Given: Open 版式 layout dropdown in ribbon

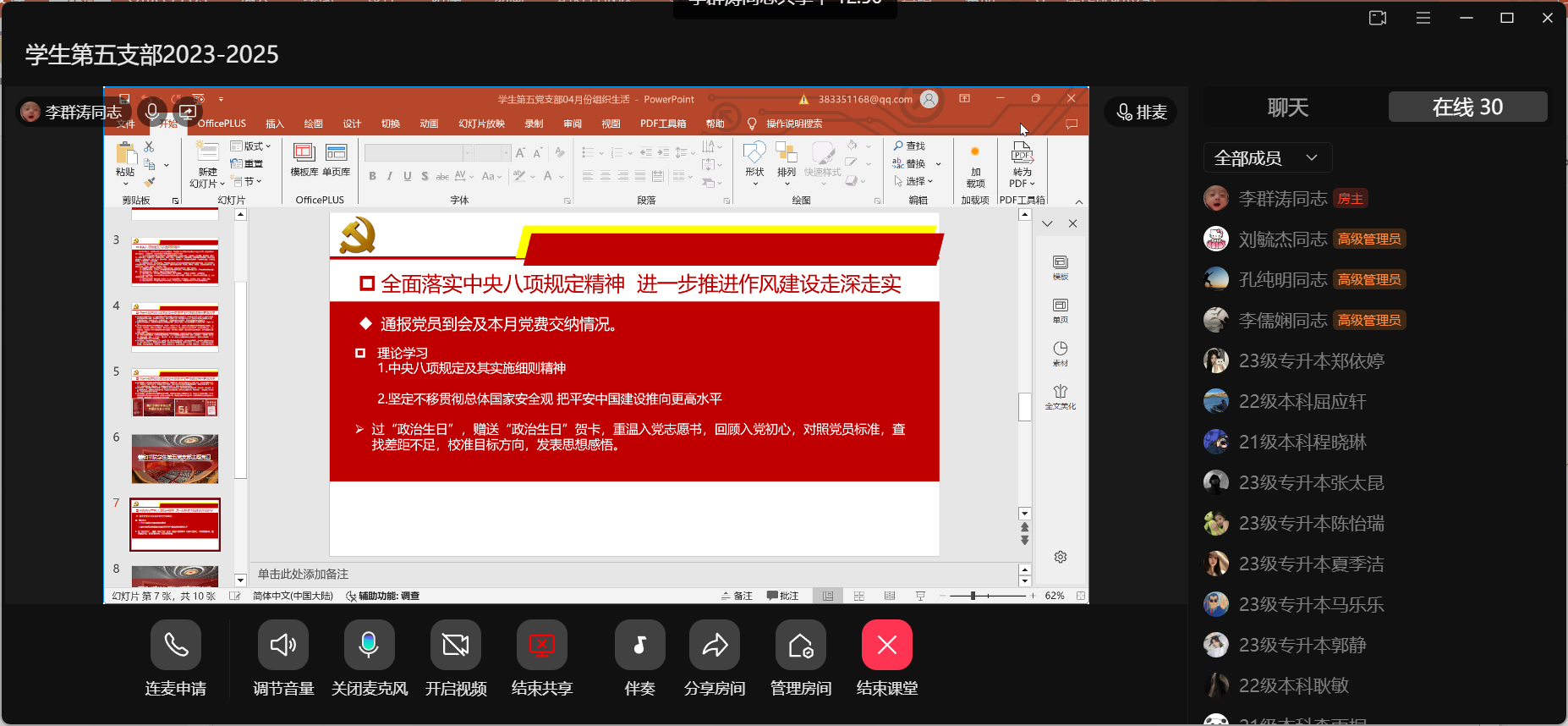Looking at the screenshot, I should [x=252, y=146].
